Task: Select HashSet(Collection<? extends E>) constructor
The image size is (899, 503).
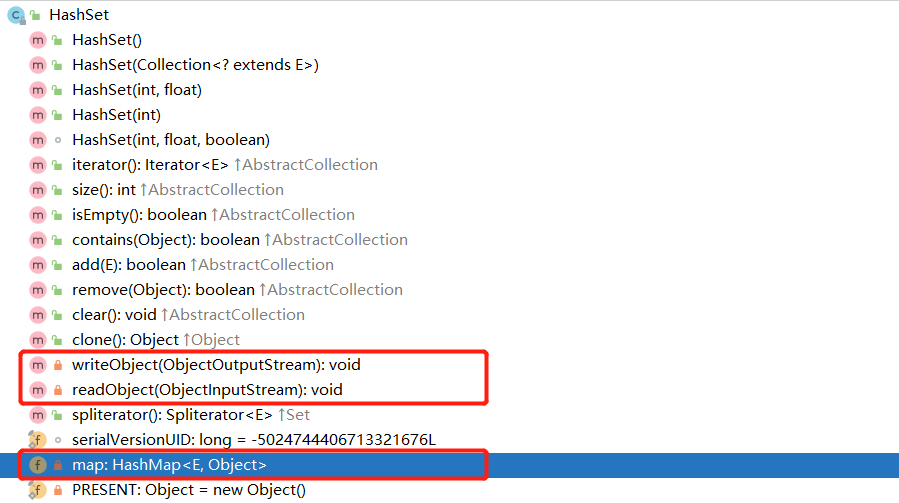Action: pos(195,65)
